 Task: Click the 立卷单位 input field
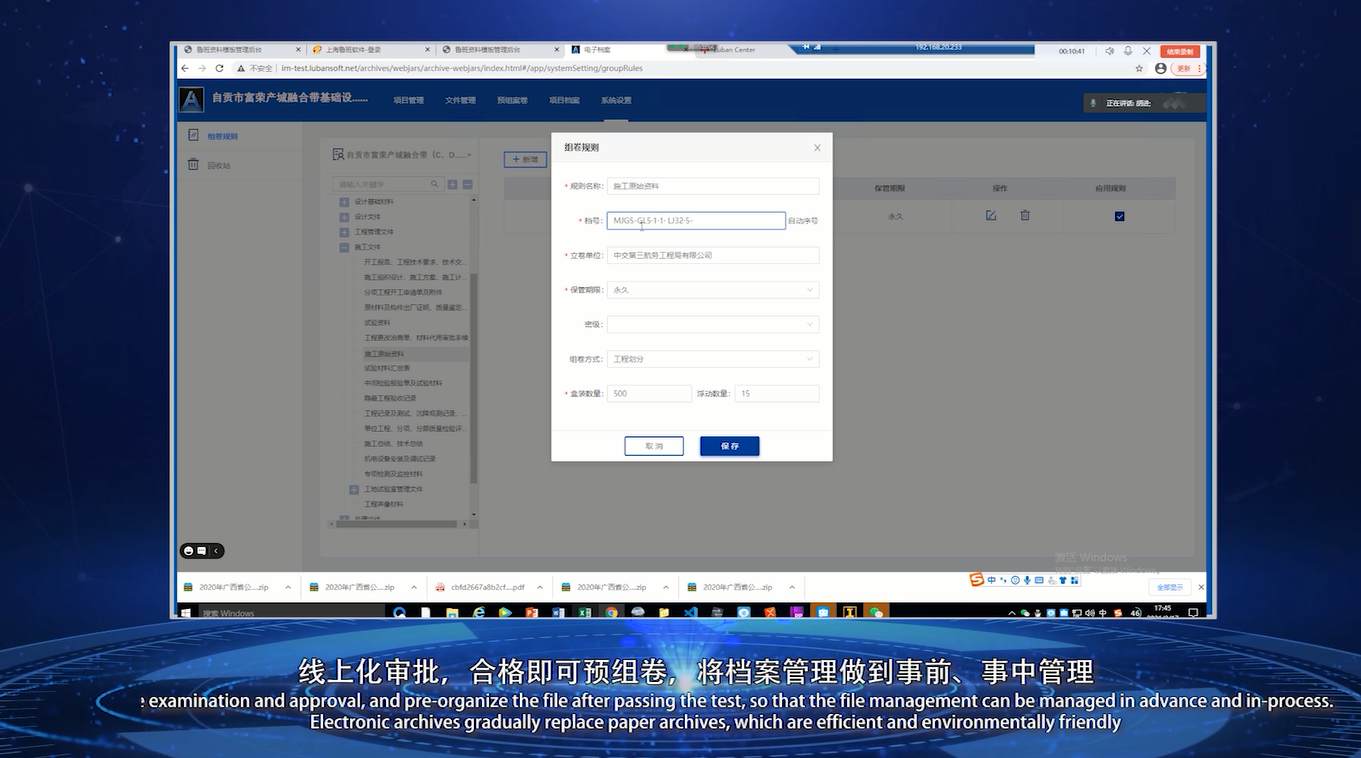click(x=713, y=255)
